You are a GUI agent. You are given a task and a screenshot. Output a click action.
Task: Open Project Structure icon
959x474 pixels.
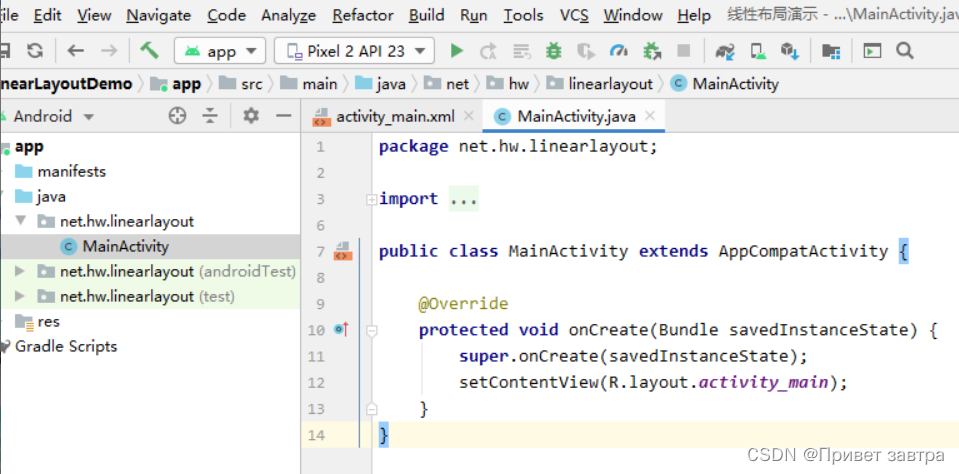click(831, 51)
